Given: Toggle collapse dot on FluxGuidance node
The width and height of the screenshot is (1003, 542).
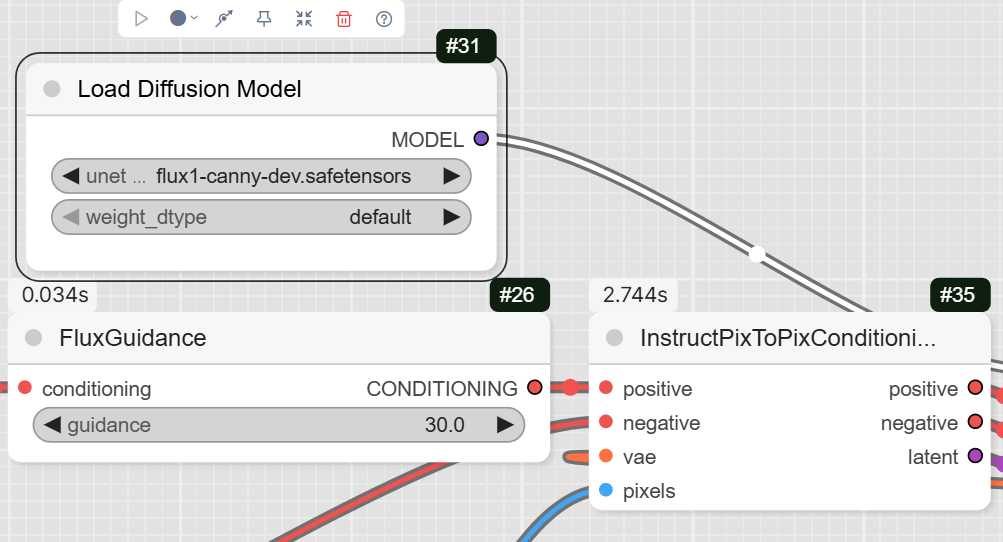Looking at the screenshot, I should point(34,338).
